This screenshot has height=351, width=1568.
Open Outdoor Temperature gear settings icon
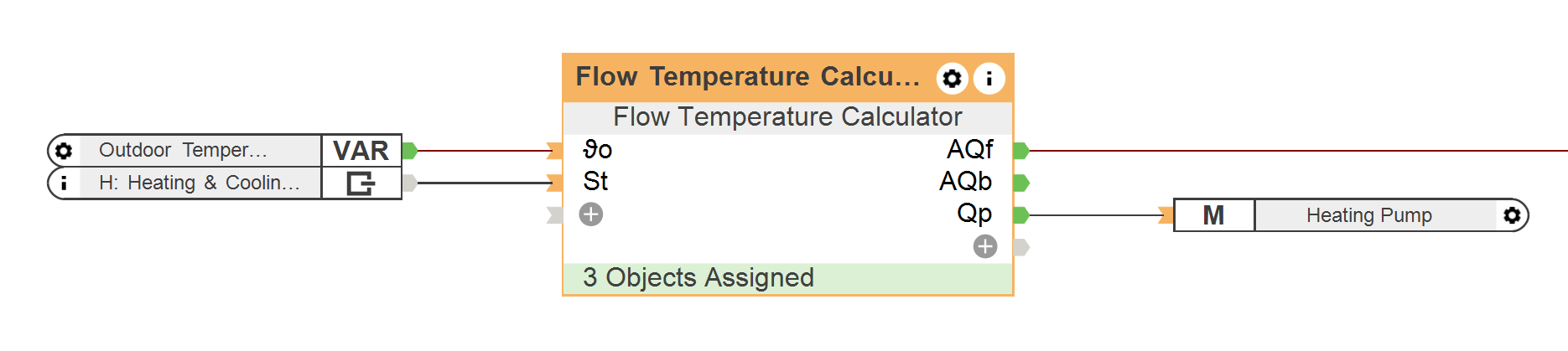64,151
